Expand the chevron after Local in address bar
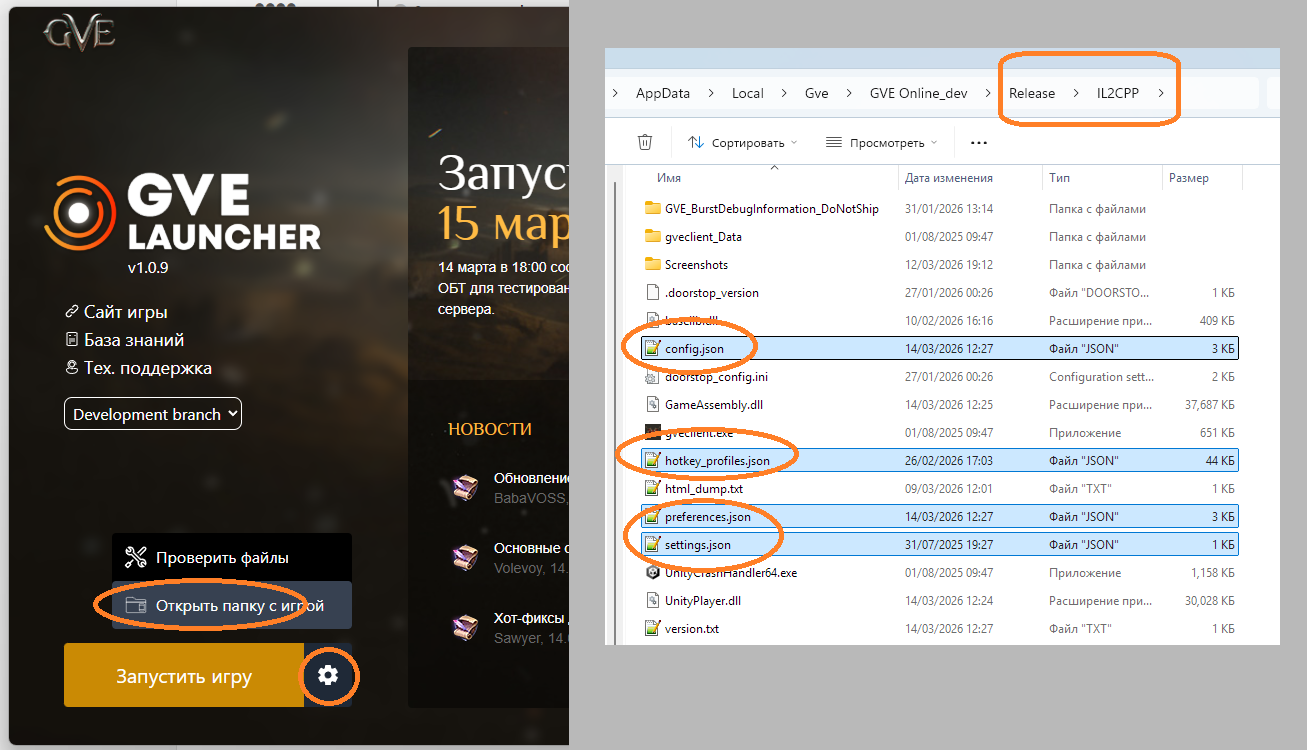 point(784,93)
